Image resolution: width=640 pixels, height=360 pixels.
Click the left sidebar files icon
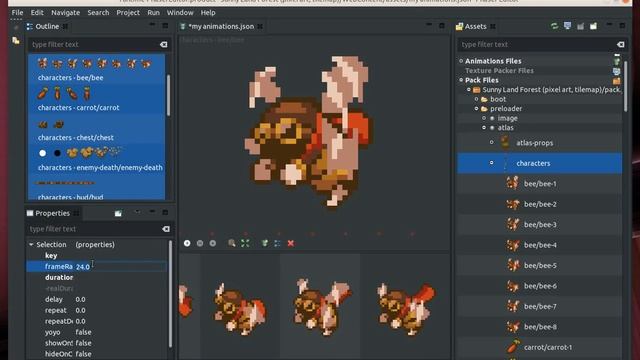tap(16, 40)
